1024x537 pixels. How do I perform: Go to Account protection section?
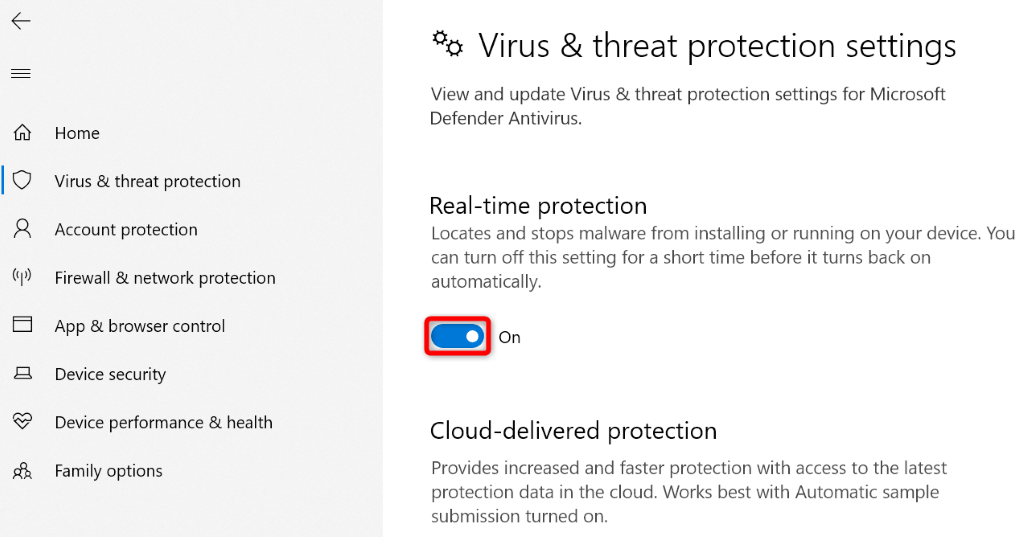tap(126, 229)
